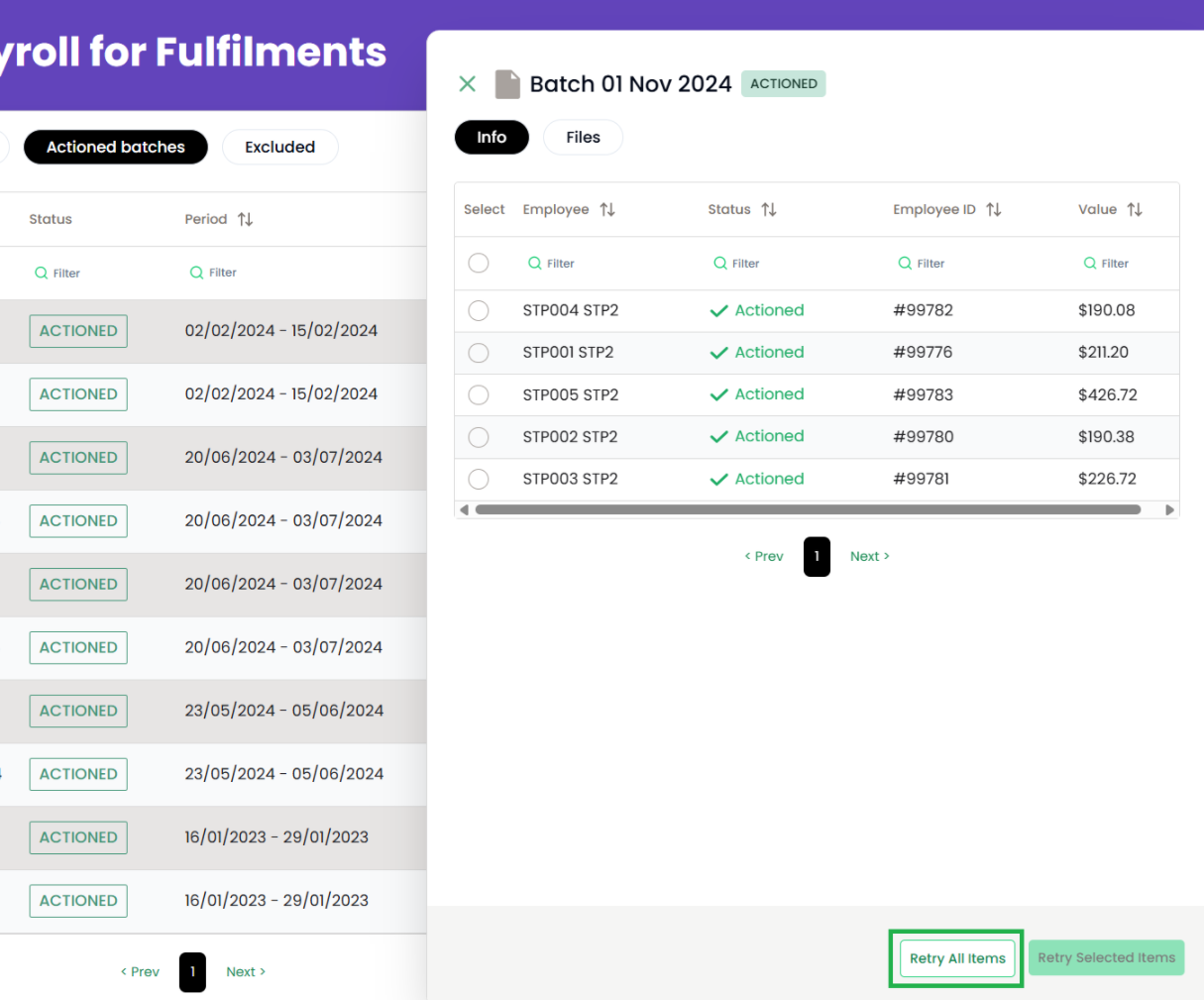Select the radio button for STP004 STP2
This screenshot has height=1000, width=1204.
(x=479, y=310)
